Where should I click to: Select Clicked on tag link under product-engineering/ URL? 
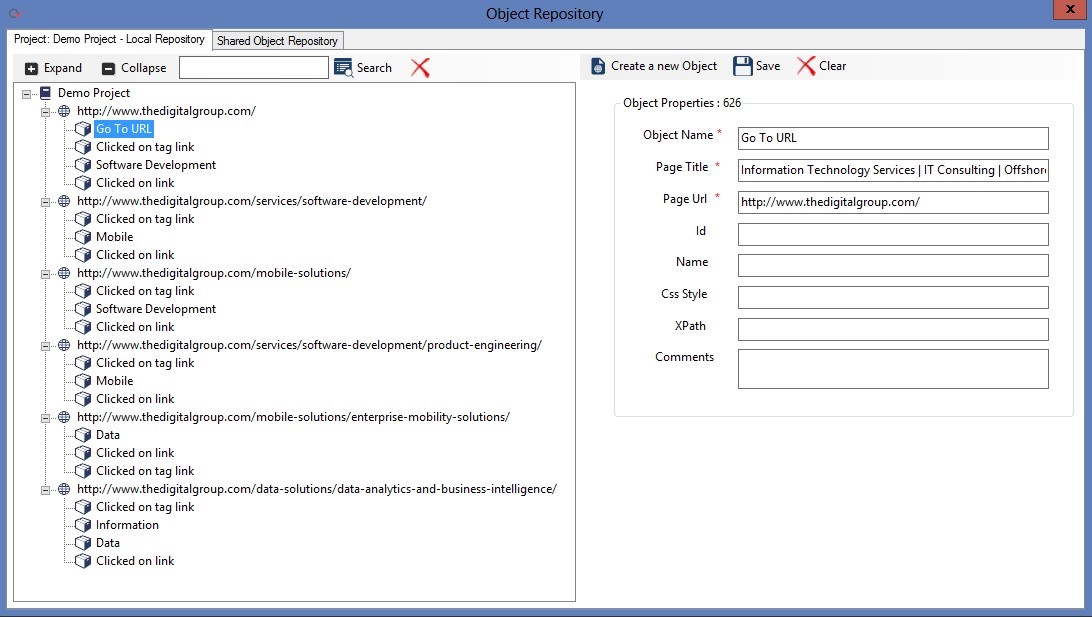pos(145,363)
